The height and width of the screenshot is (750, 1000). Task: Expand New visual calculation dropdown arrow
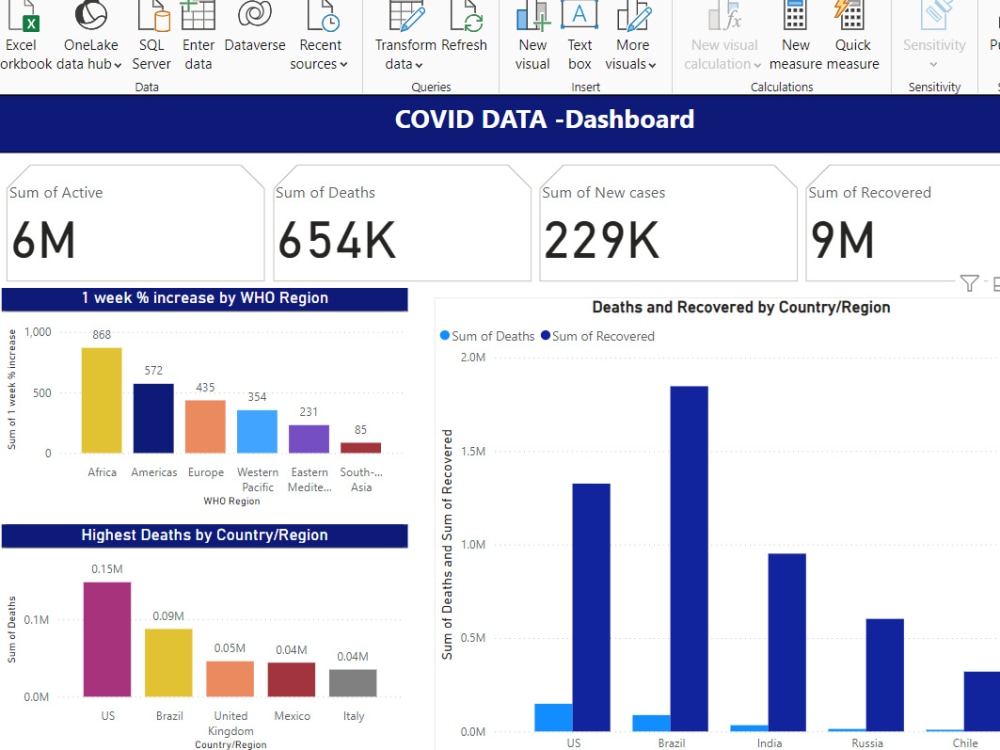click(x=757, y=65)
